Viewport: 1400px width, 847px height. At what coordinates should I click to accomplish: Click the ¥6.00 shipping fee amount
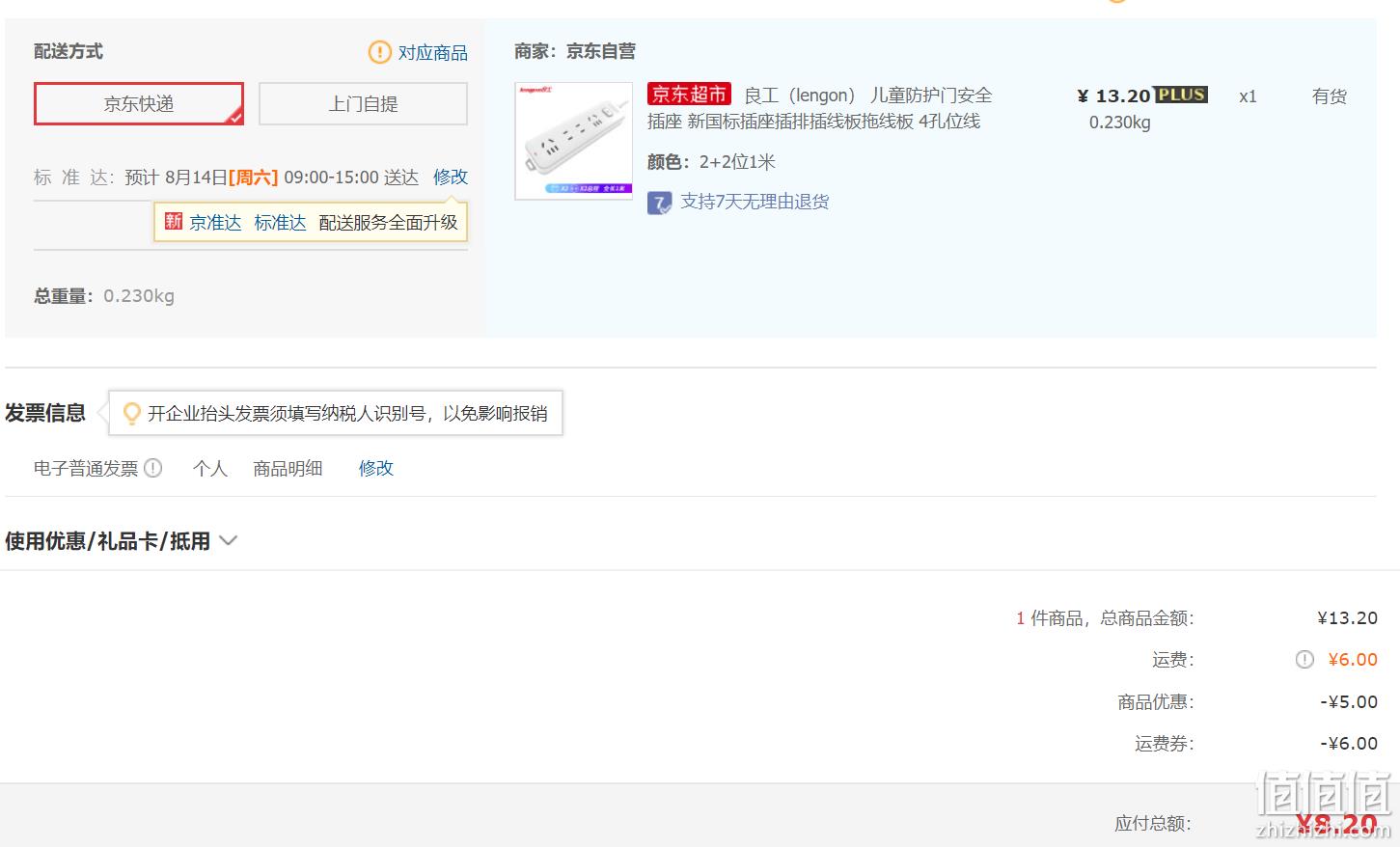pos(1353,660)
